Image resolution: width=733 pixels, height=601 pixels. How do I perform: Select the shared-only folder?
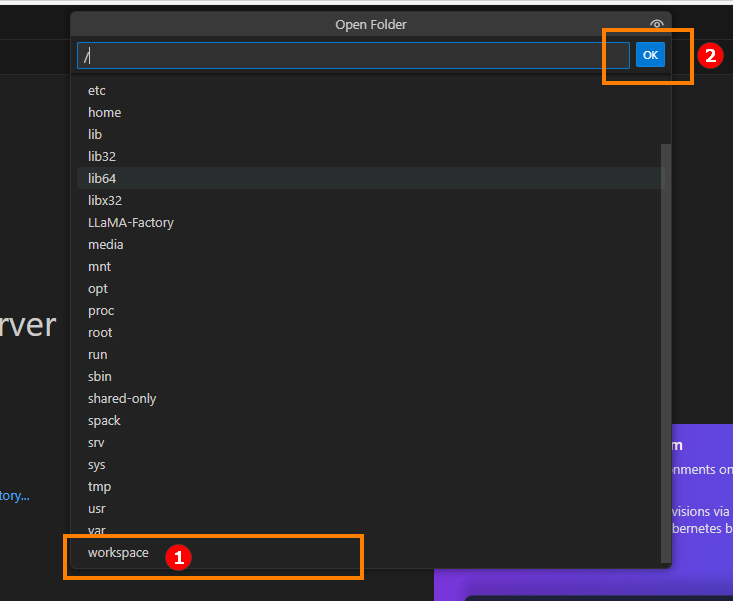122,398
